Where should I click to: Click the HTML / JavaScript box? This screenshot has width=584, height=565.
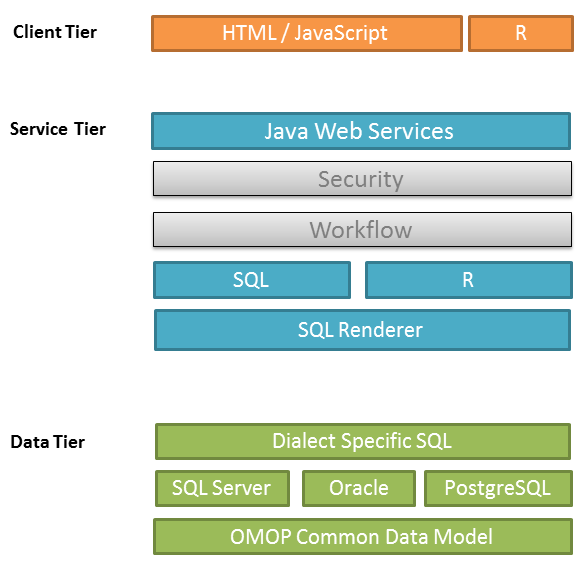click(x=307, y=34)
